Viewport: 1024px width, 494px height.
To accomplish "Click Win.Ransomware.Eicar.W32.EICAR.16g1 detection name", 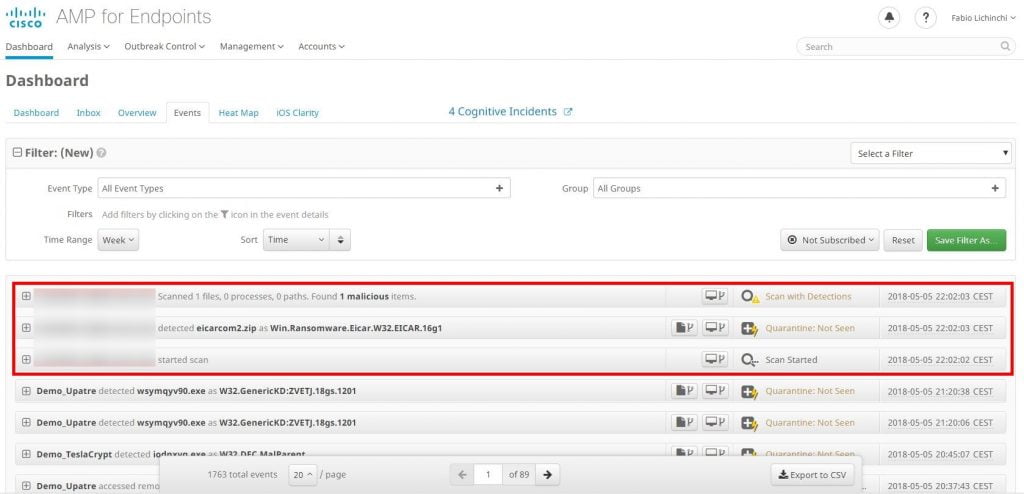I will coord(356,328).
